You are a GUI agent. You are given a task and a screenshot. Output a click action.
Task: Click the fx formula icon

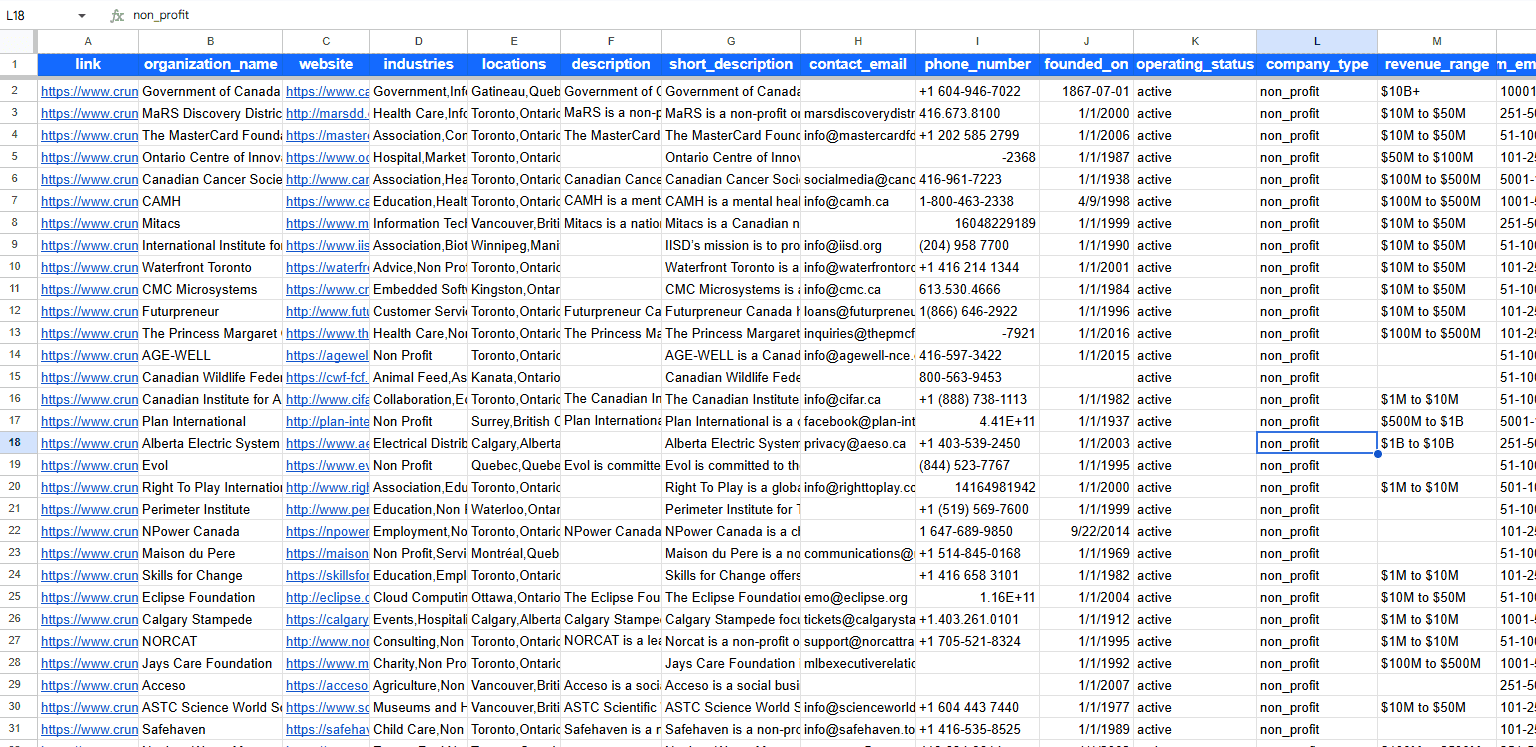(117, 16)
